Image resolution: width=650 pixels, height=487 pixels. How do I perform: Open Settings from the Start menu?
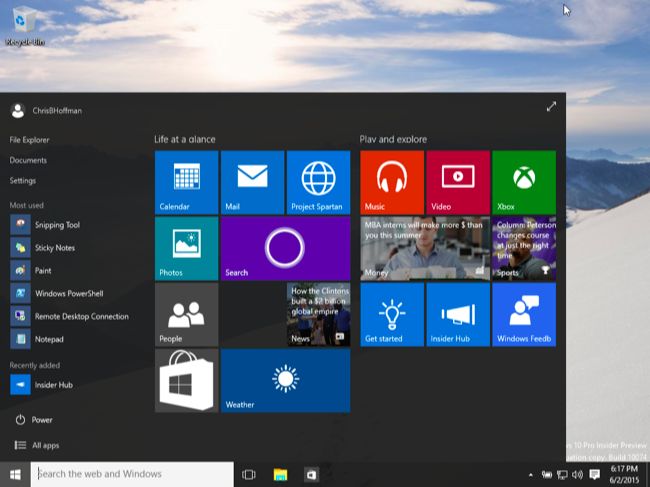click(23, 181)
